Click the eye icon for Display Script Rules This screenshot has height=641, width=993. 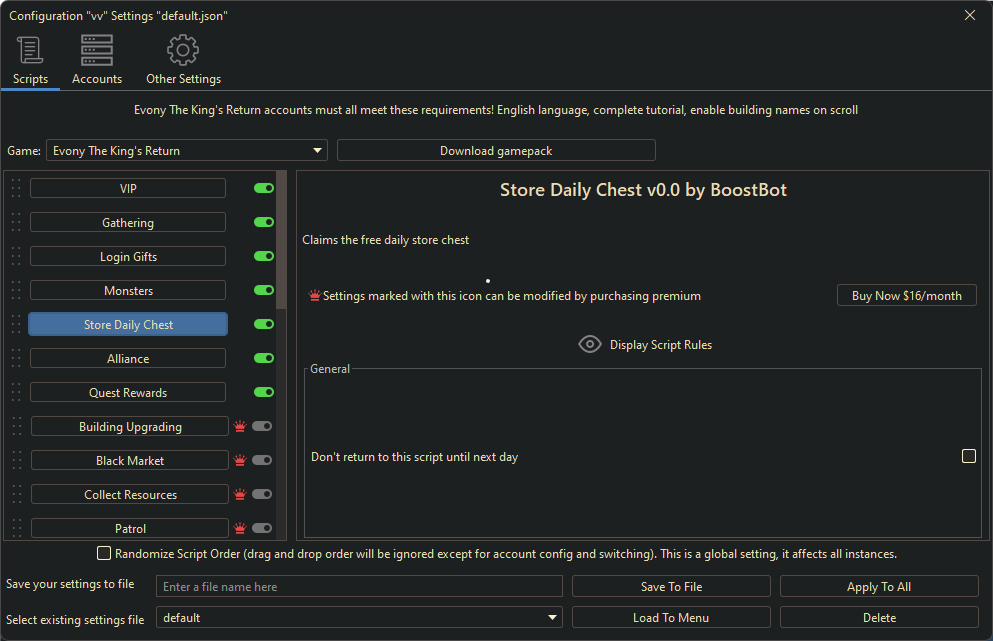[x=590, y=344]
